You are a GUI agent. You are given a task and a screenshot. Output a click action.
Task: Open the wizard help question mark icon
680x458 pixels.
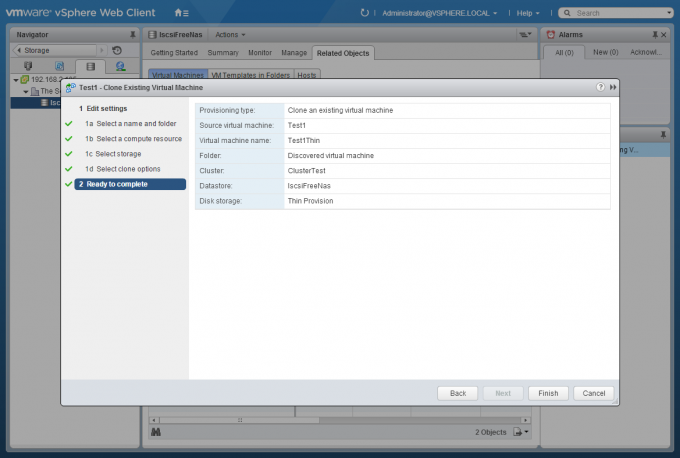pos(600,88)
